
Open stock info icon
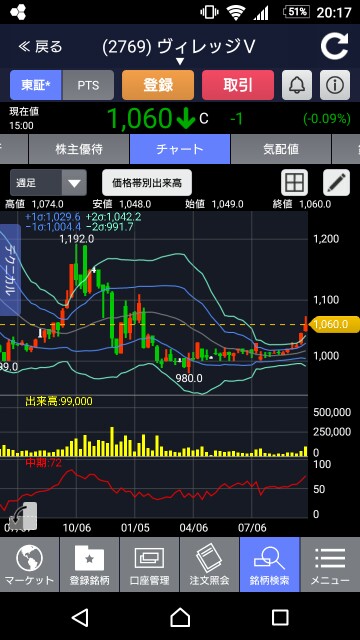335,85
